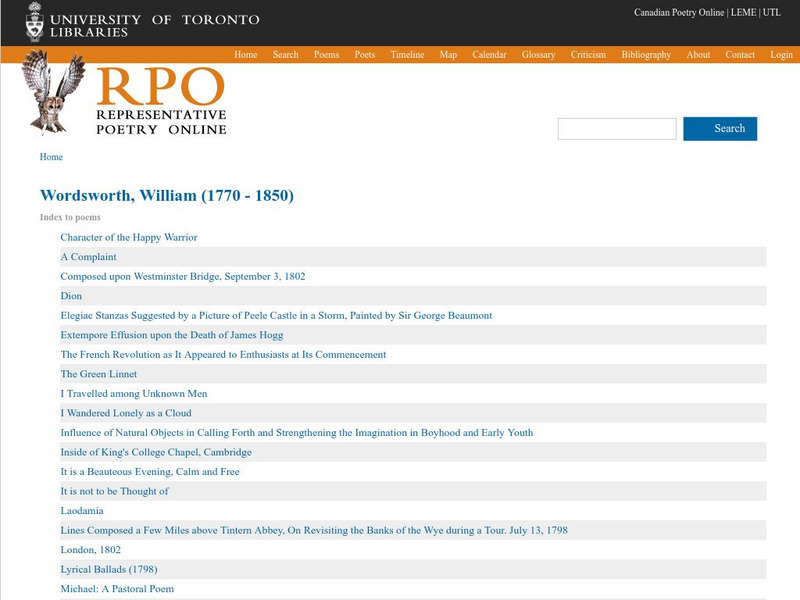Open Lyrical Ballads (1798)
800x600 pixels.
click(x=109, y=569)
